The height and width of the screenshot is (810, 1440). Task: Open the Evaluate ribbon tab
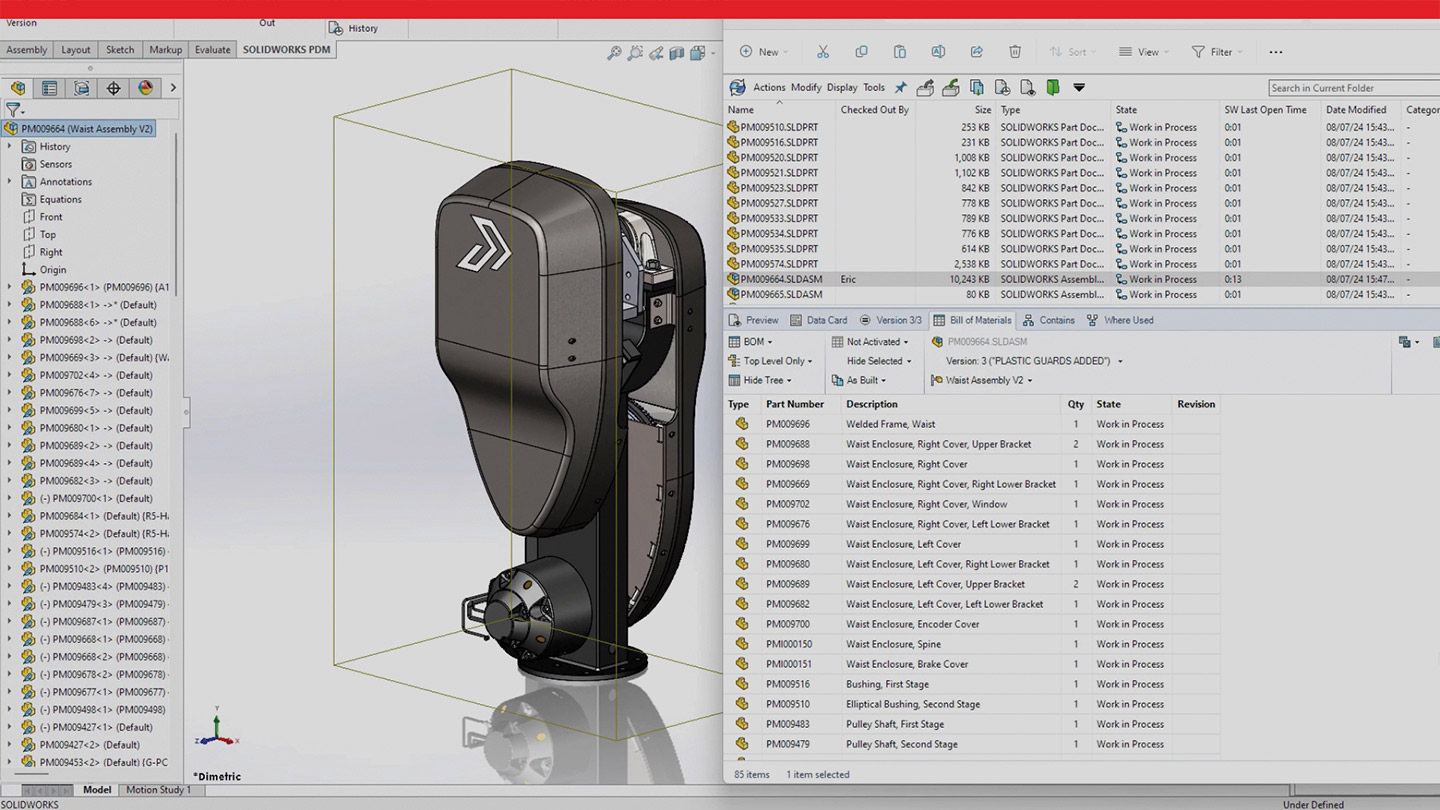click(x=212, y=50)
